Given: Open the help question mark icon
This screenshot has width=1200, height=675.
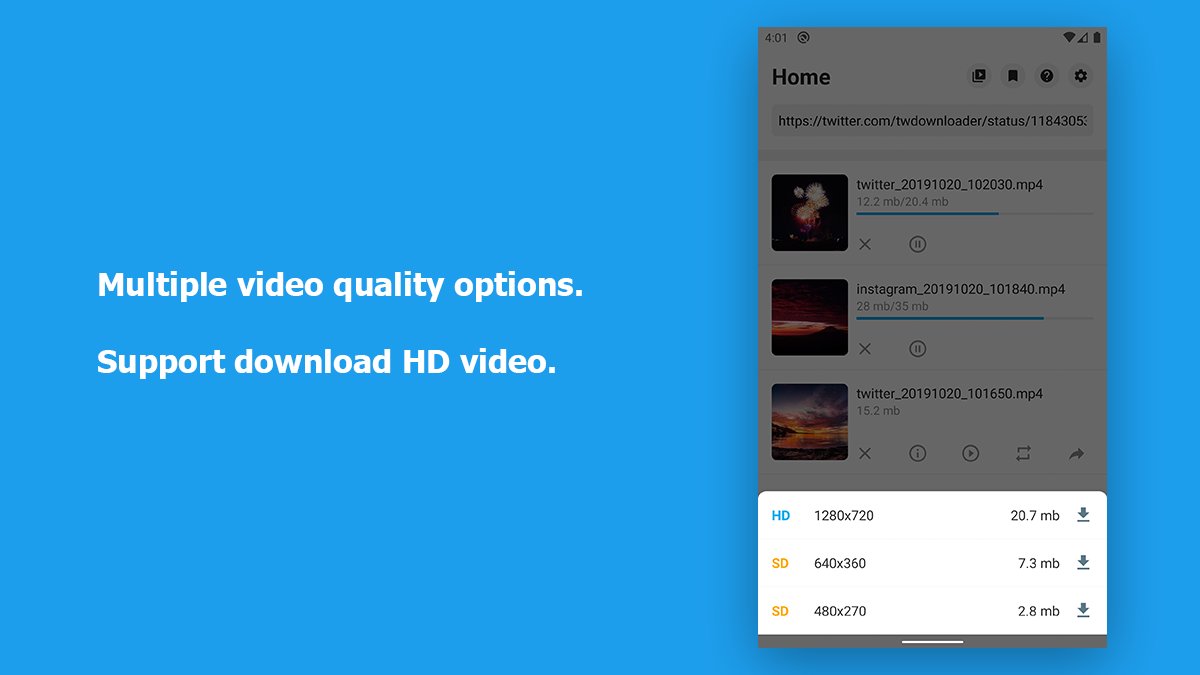Looking at the screenshot, I should tap(1047, 76).
